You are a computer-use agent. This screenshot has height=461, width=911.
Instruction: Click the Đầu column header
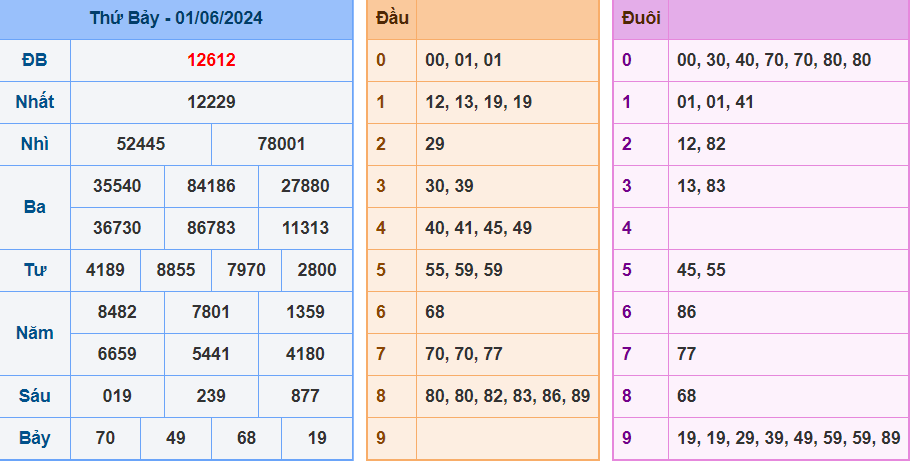tap(392, 18)
